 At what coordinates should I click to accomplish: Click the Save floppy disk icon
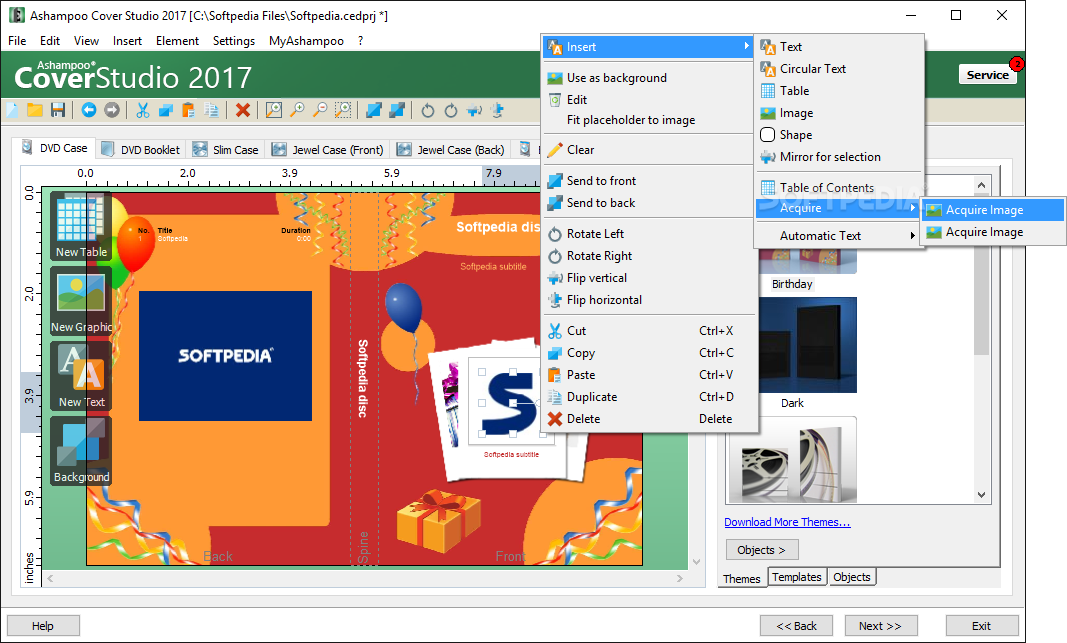coord(58,110)
